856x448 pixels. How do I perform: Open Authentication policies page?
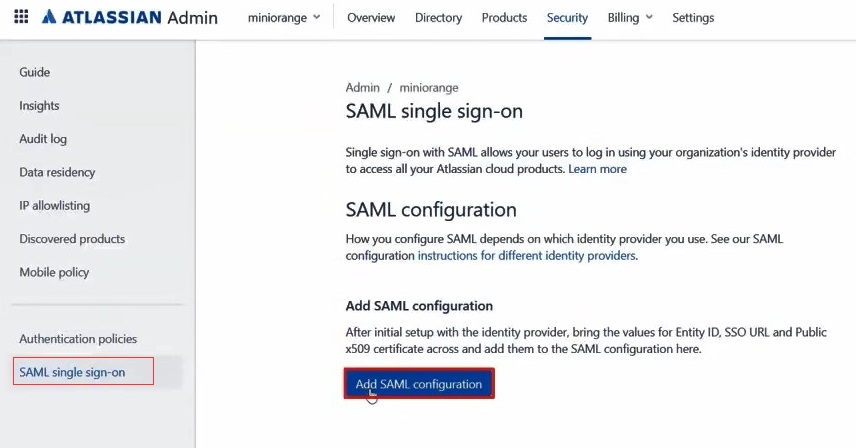[x=78, y=339]
